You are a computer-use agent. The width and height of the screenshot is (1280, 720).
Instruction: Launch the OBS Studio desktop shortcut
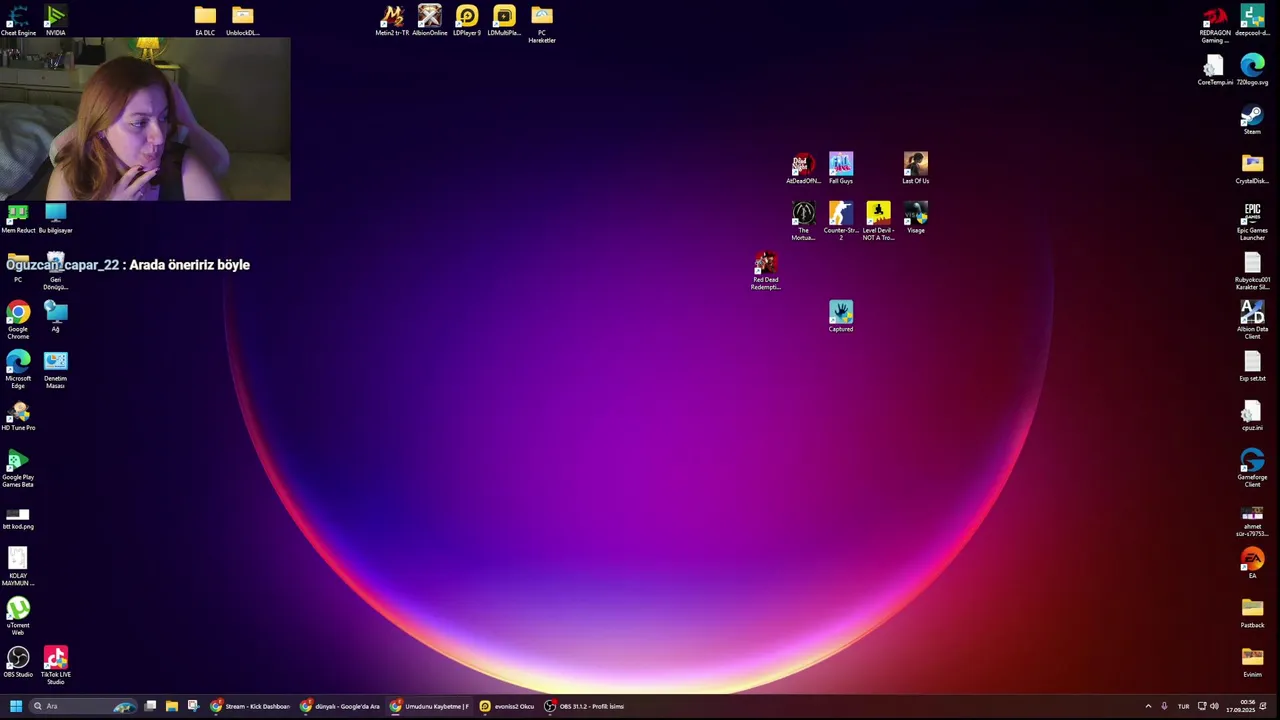click(x=18, y=661)
